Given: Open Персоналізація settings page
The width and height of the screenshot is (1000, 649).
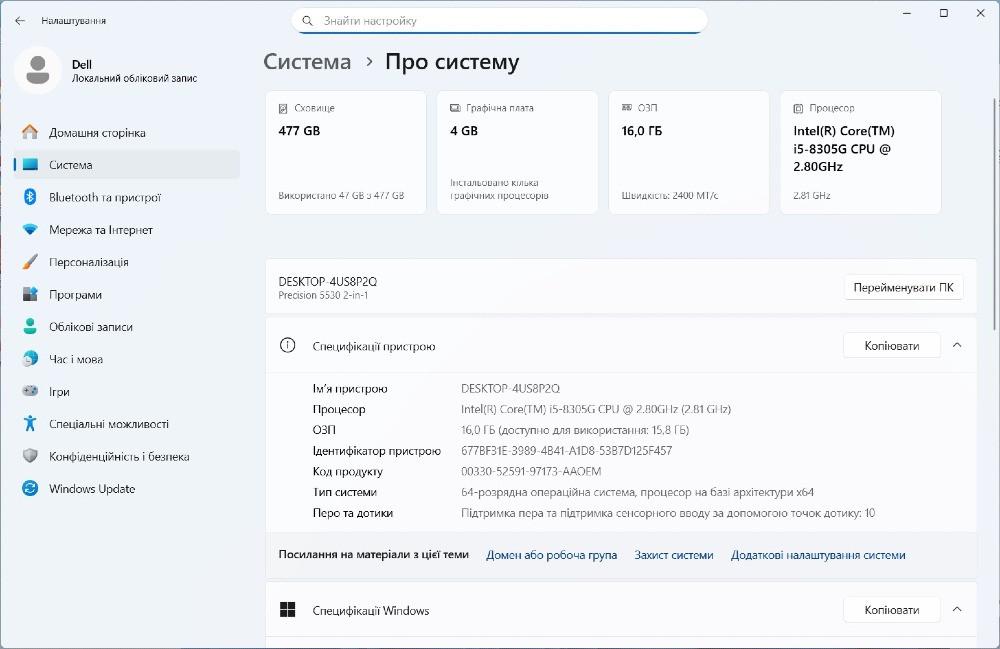Looking at the screenshot, I should pyautogui.click(x=127, y=262).
